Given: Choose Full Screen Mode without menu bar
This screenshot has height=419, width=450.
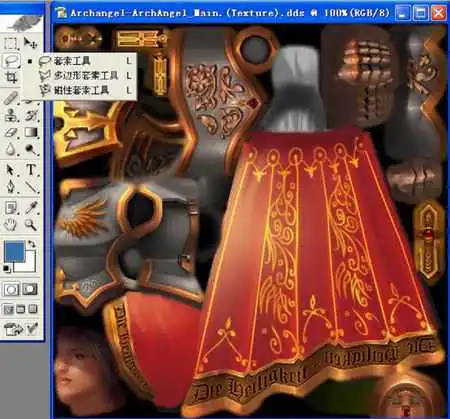Looking at the screenshot, I should [33, 309].
